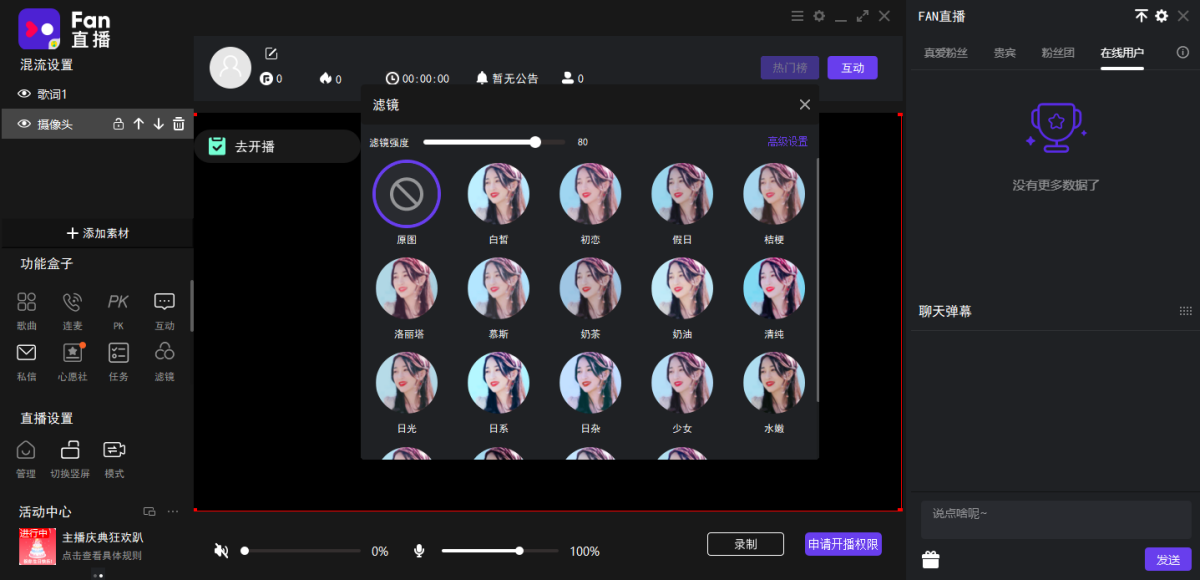Screen dimensions: 1200x580
Task: Select the 滤镜 filter icon in 功能盒子
Action: pos(164,352)
